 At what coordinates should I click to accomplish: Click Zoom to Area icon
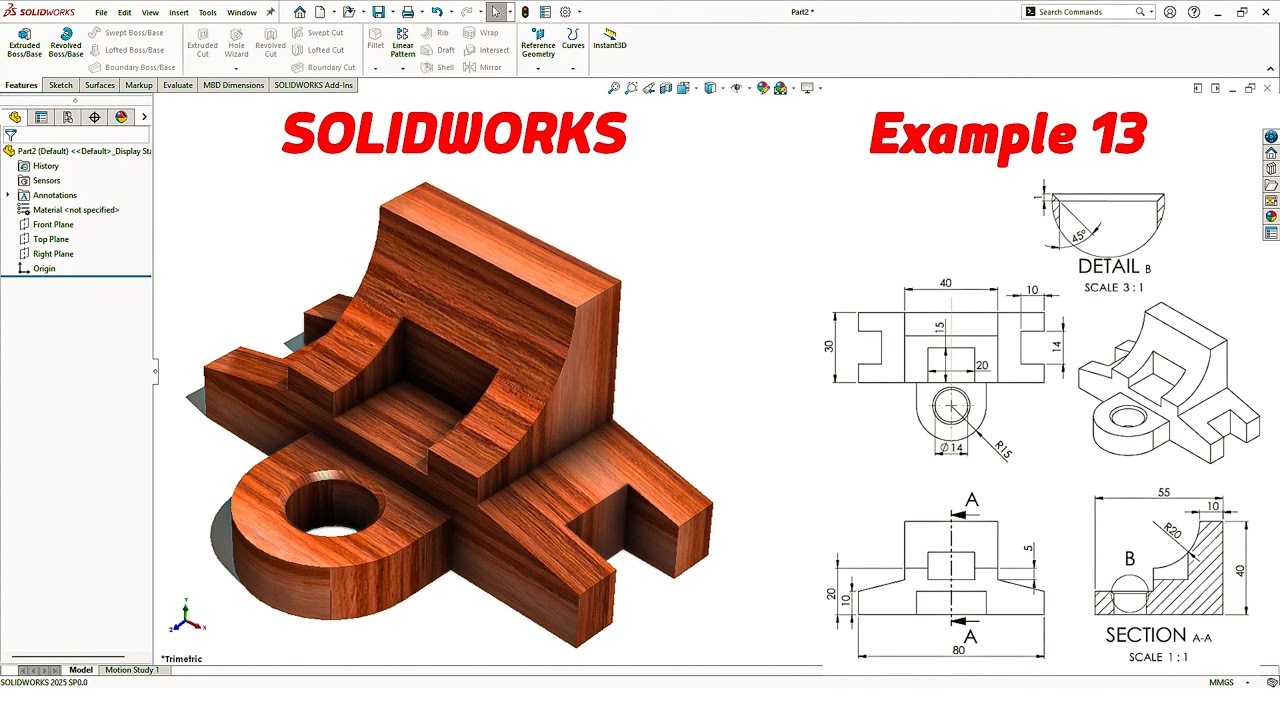point(632,88)
